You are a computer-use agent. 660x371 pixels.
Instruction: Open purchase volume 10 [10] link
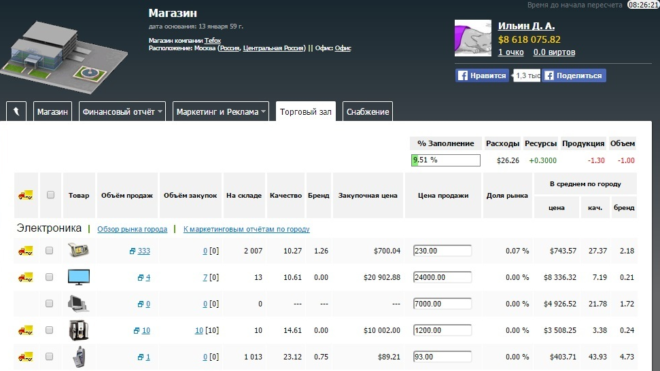pyautogui.click(x=199, y=331)
